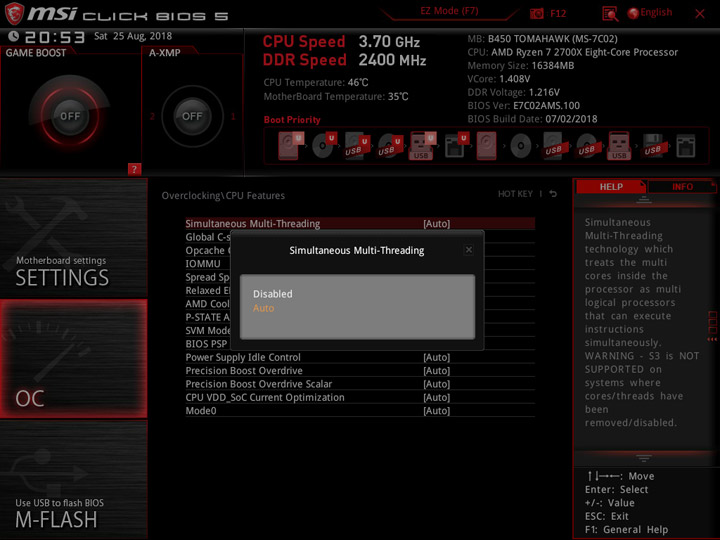Image resolution: width=720 pixels, height=540 pixels.
Task: Select A-XMP profile 2
Action: [152, 116]
